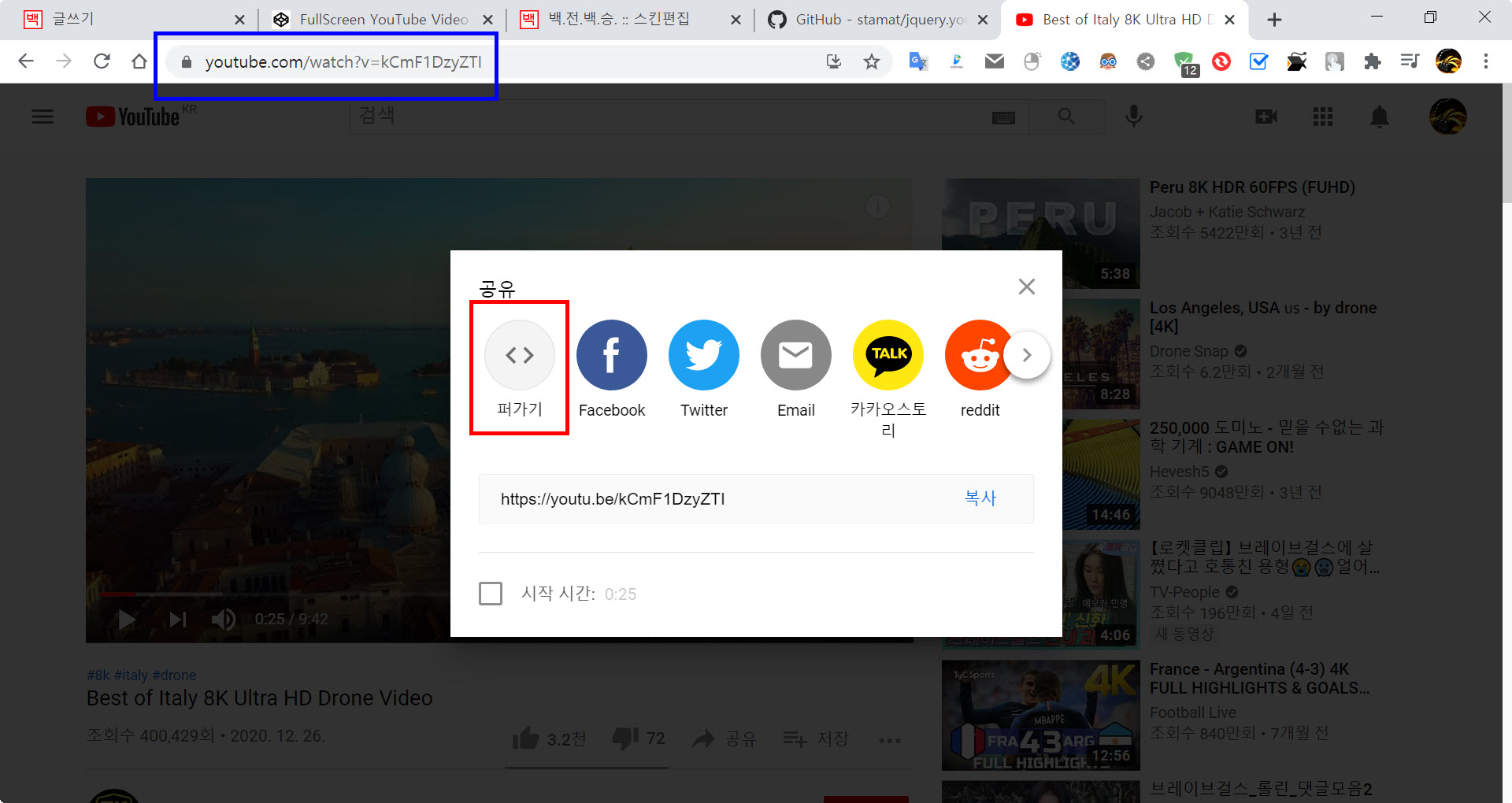Open the Chrome profile avatar
This screenshot has height=803, width=1512.
click(x=1448, y=61)
